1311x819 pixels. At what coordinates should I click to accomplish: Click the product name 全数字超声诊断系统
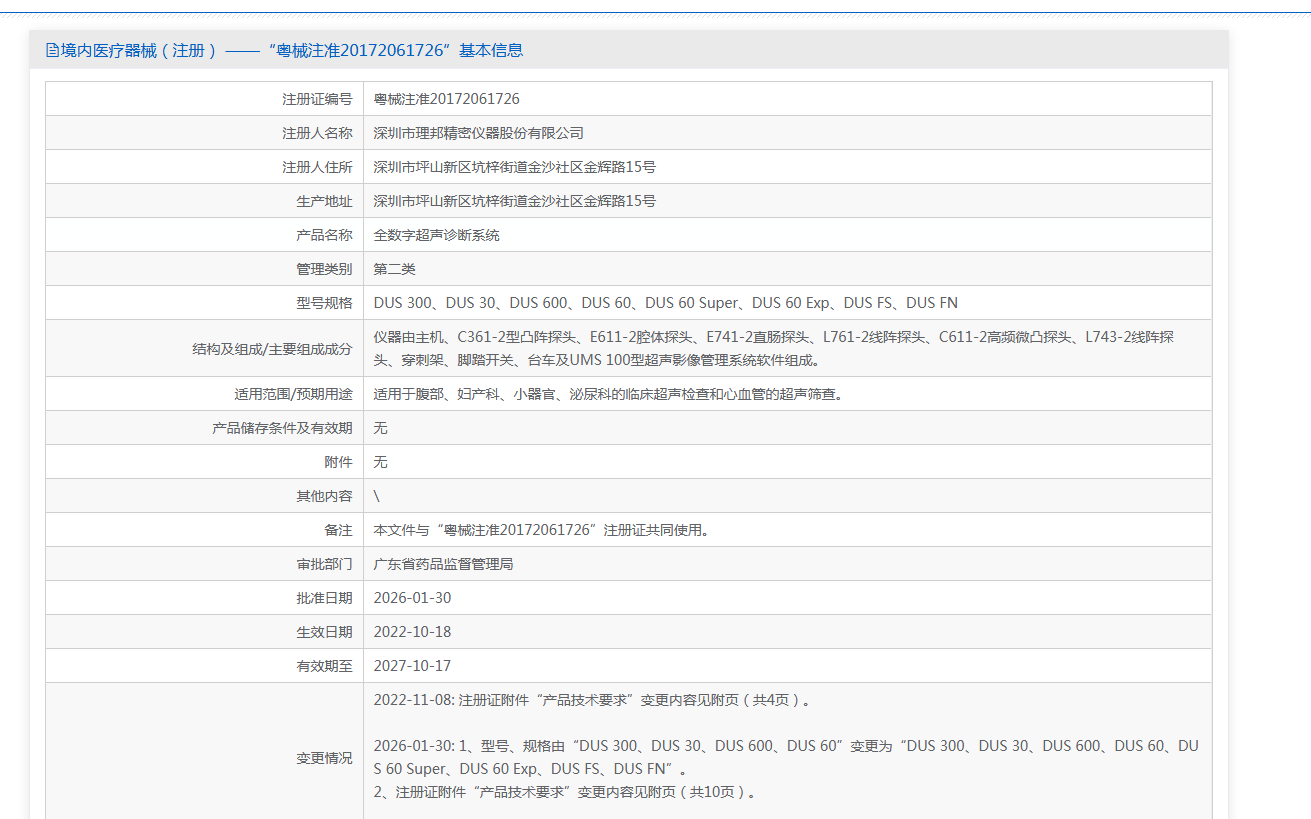coord(436,235)
